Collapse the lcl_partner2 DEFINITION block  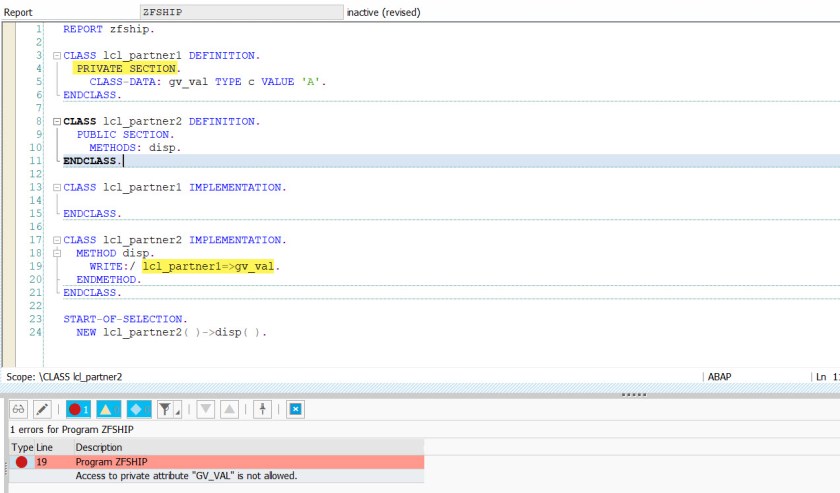pos(56,122)
